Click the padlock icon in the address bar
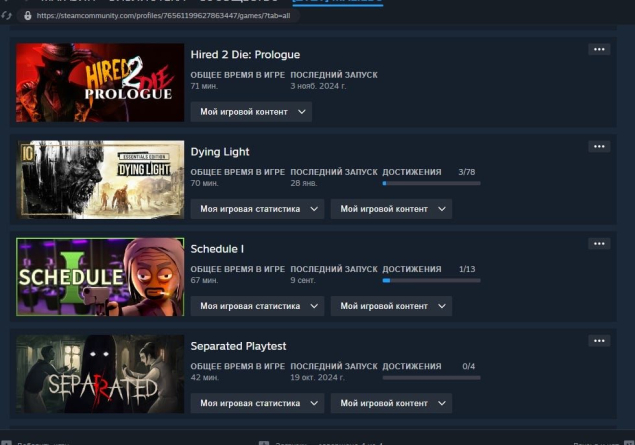635x445 pixels. pyautogui.click(x=28, y=16)
